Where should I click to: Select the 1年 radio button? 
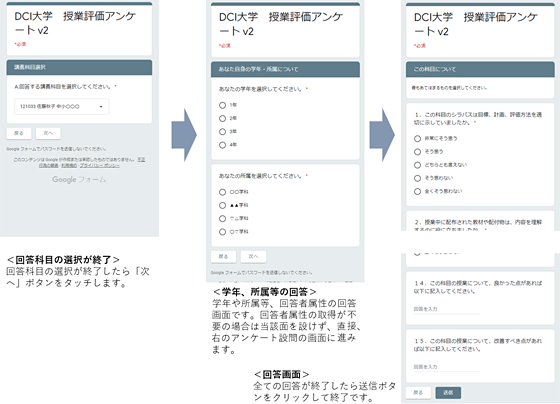click(222, 105)
